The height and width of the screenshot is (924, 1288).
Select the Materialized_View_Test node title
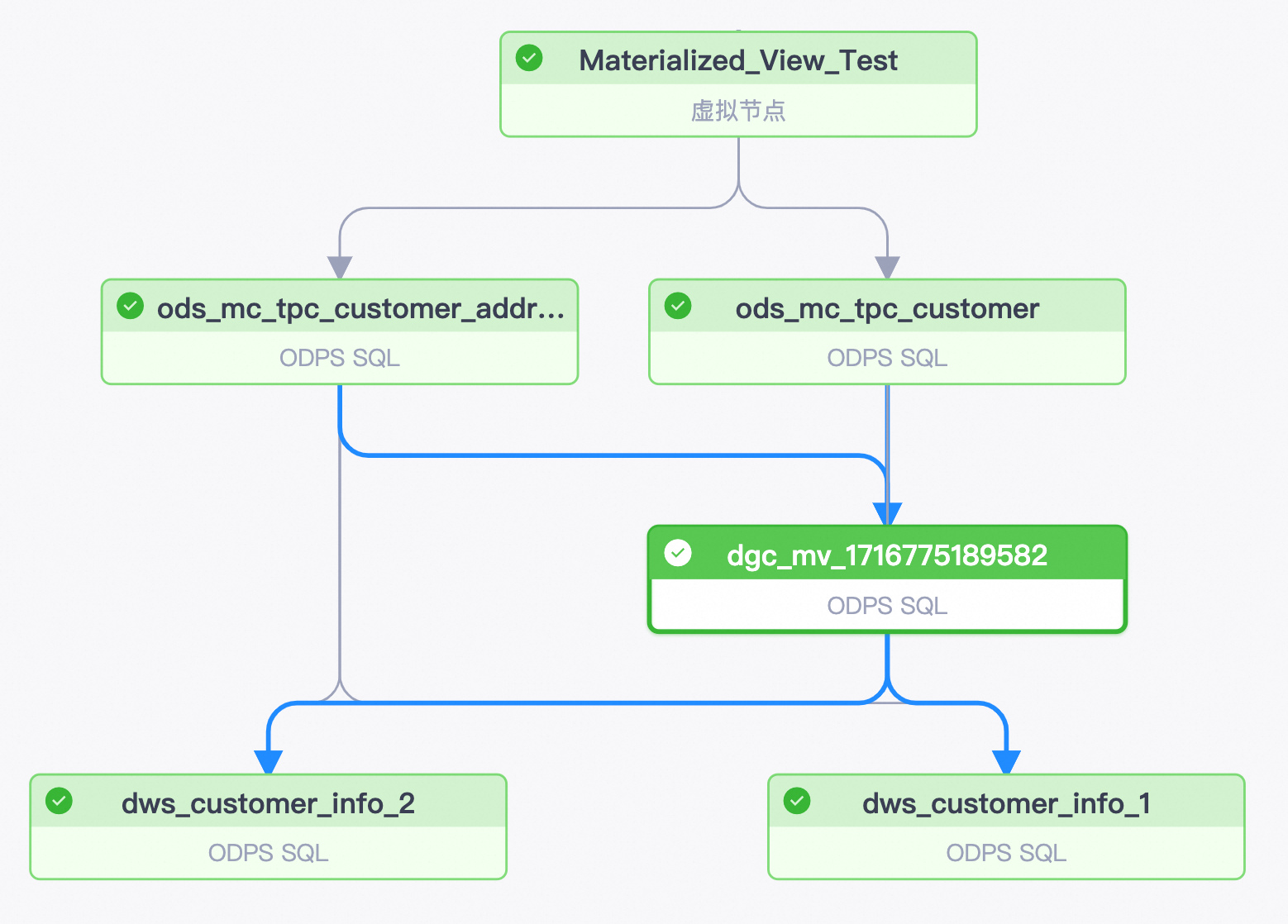[738, 60]
